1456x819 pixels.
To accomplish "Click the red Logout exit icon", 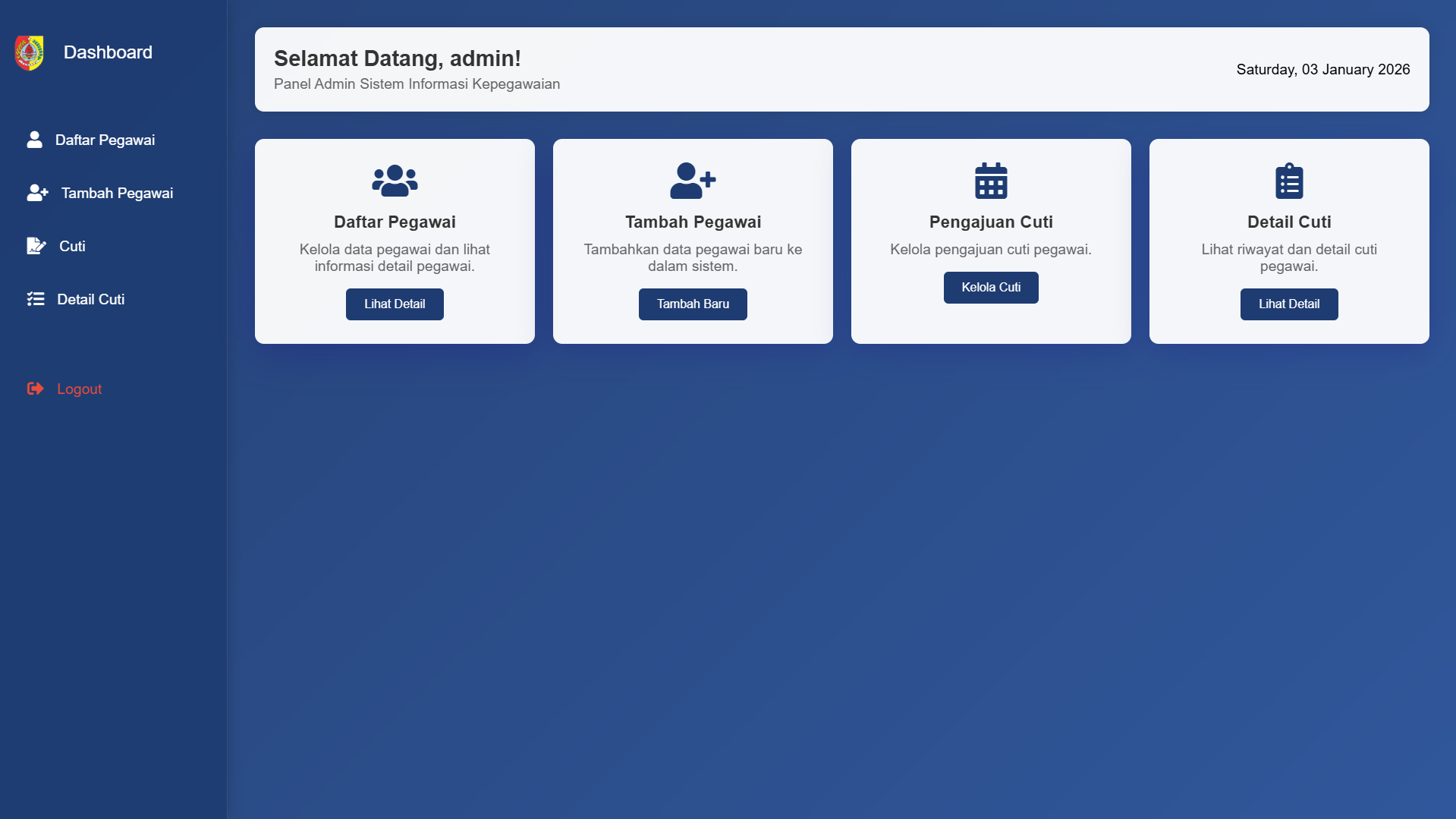I will tap(35, 389).
